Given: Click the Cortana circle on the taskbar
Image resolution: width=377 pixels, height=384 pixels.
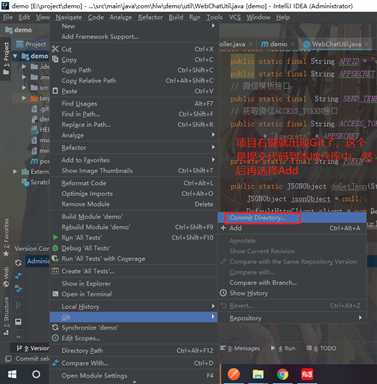Looking at the screenshot, I should (x=36, y=374).
